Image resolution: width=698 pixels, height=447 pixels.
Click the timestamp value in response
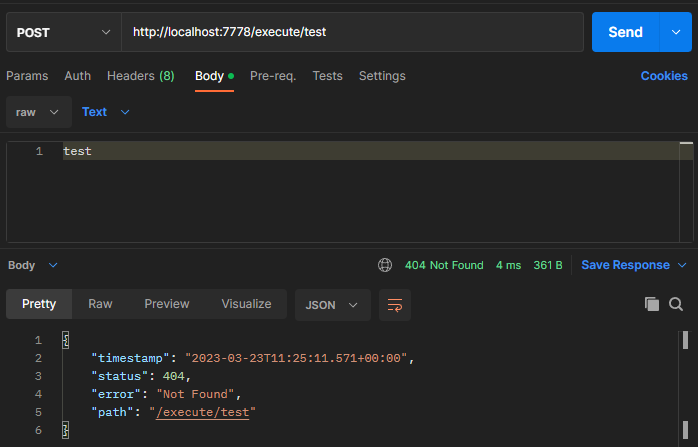click(x=296, y=358)
